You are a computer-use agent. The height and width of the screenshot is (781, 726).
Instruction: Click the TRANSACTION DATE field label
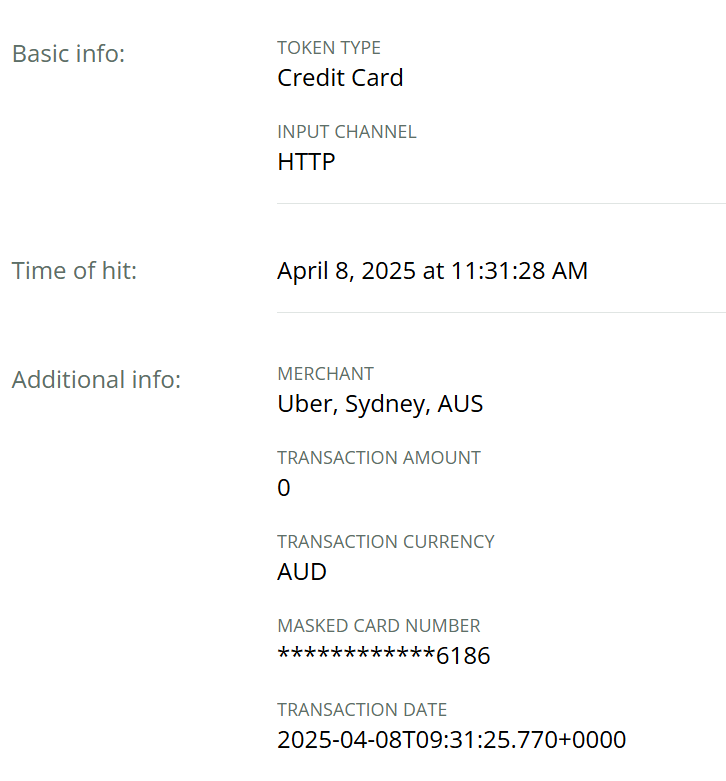361,710
